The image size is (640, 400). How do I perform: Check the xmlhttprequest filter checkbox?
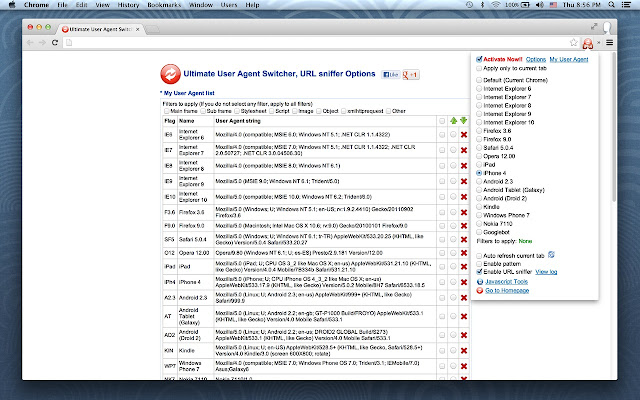[x=344, y=111]
